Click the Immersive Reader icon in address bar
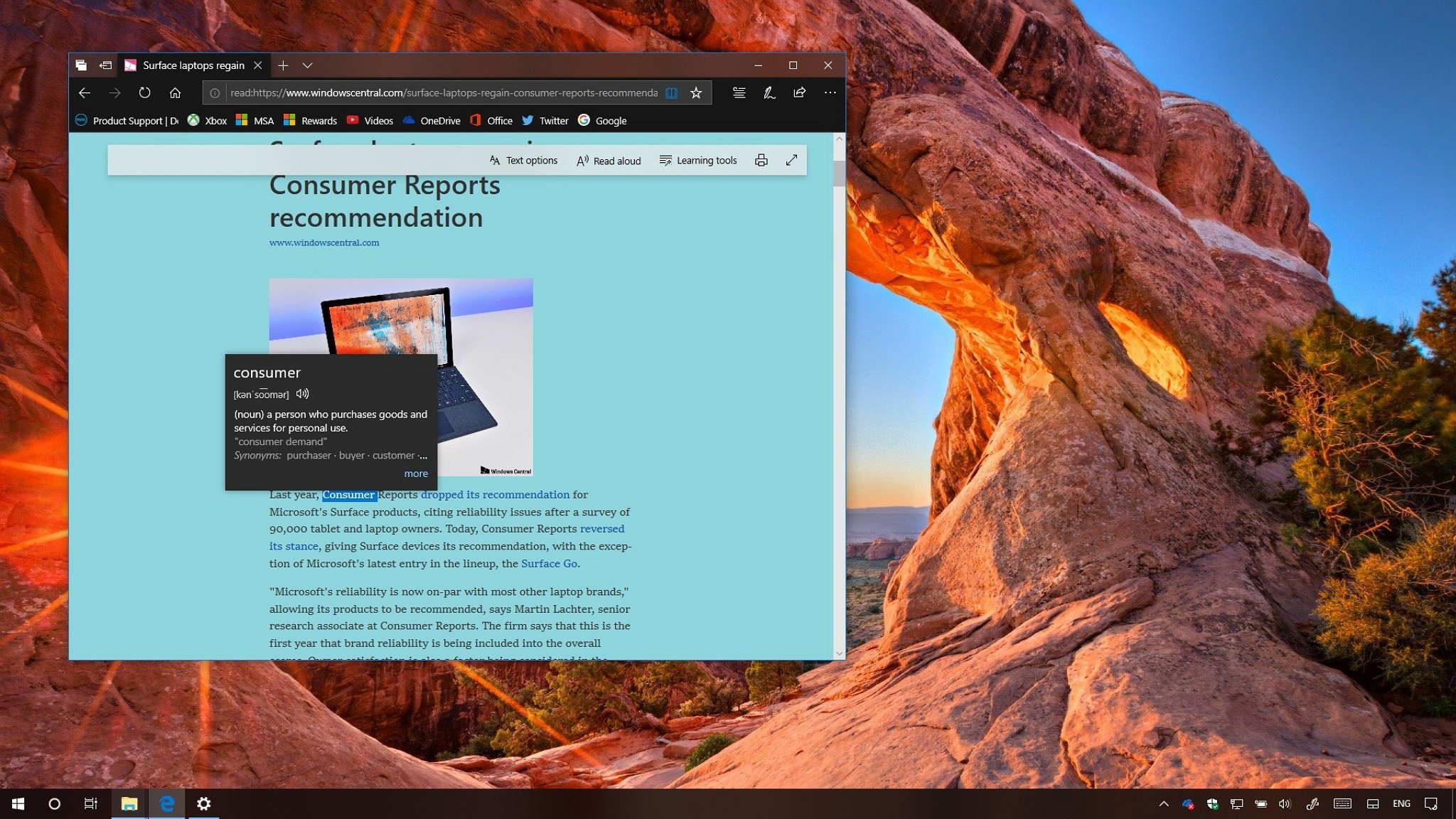This screenshot has width=1456, height=819. [670, 92]
